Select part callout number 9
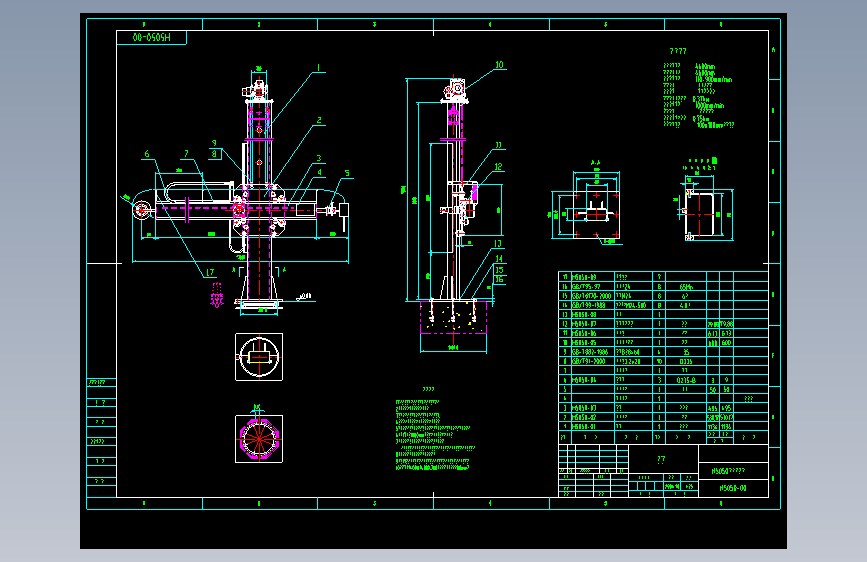Image resolution: width=867 pixels, height=562 pixels. coord(215,143)
